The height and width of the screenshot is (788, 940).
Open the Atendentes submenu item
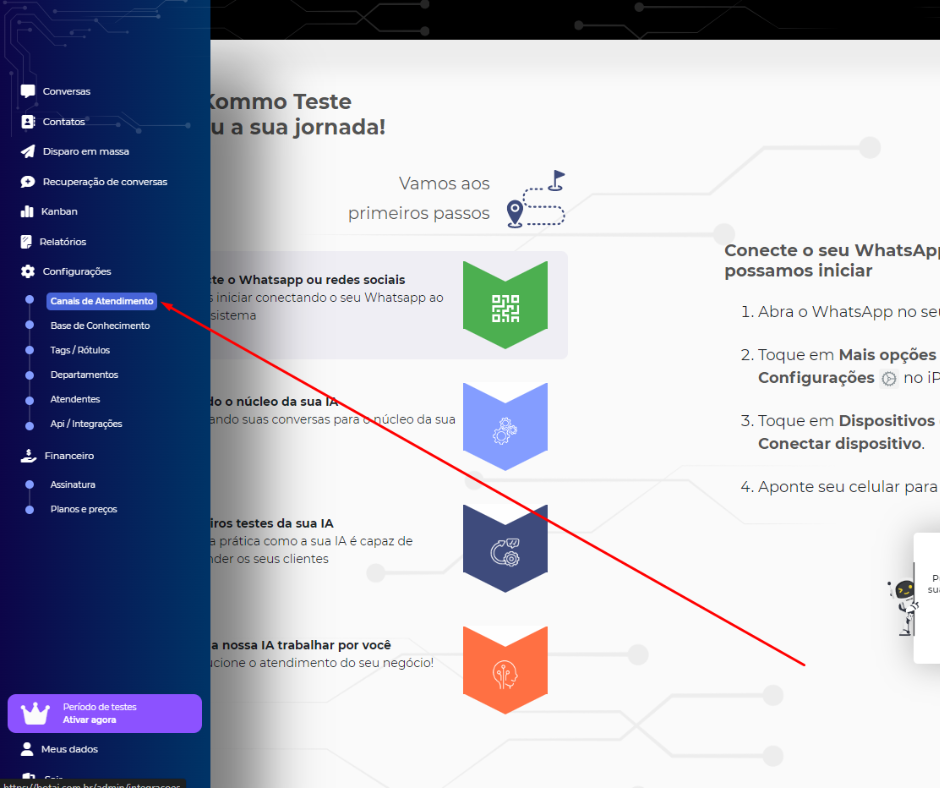click(75, 399)
